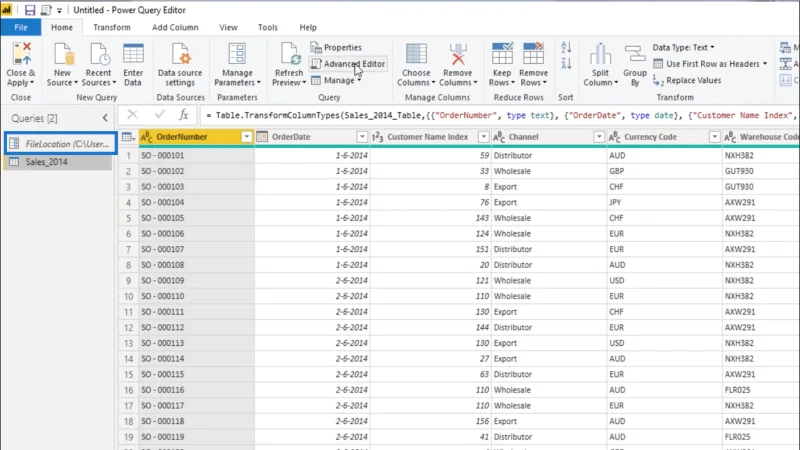
Task: Switch to the Add Column tab
Action: pos(175,28)
